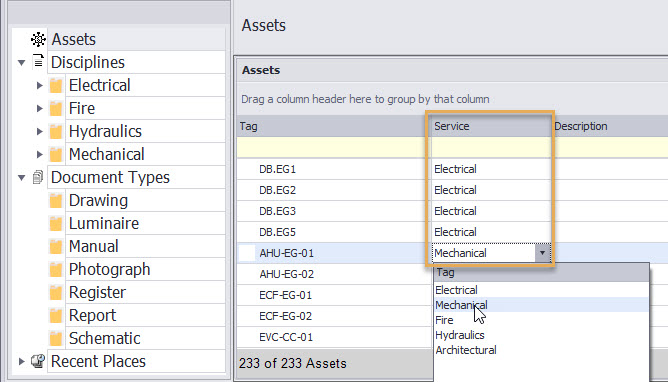Click the Recent Places icon
This screenshot has width=668, height=382.
tap(38, 361)
